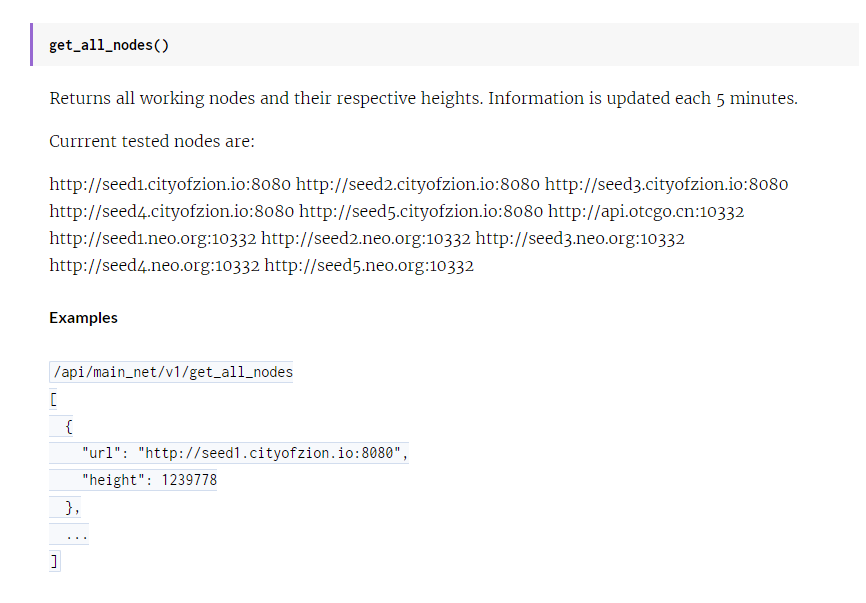This screenshot has height=603, width=866.
Task: Open the seed1.cityofzion.io:8080 link in the node list
Action: pyautogui.click(x=170, y=185)
